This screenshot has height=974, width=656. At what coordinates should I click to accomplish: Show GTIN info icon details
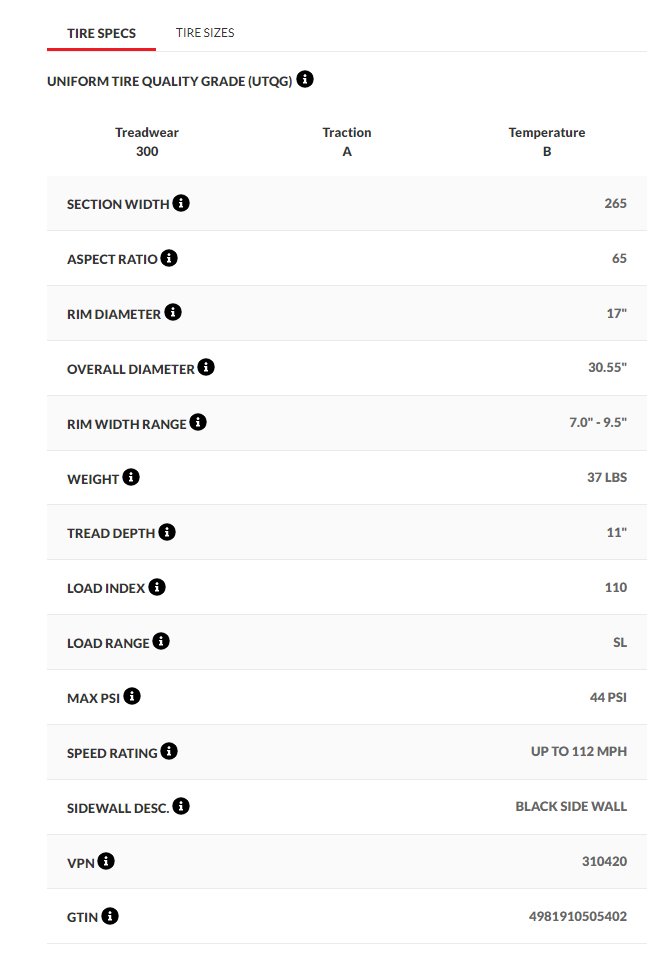[x=110, y=916]
